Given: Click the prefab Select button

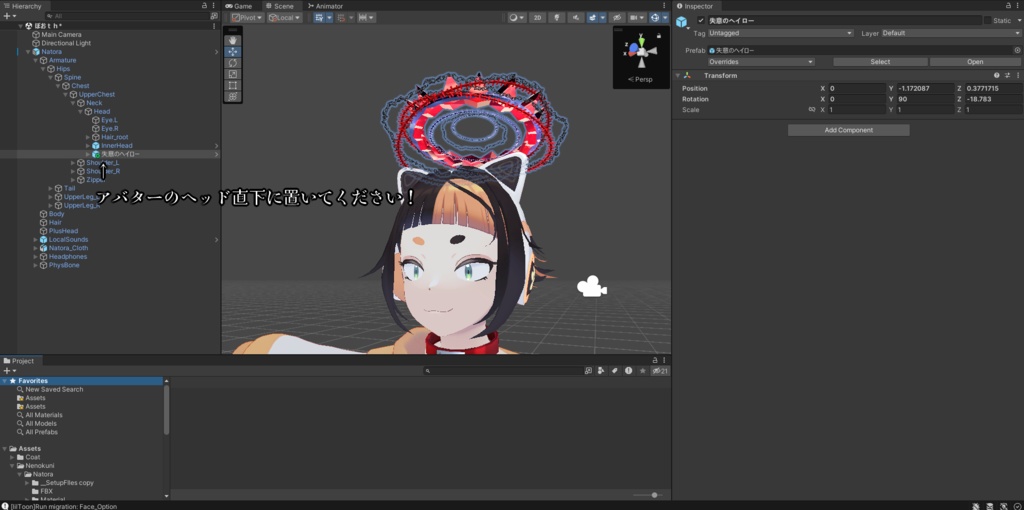Looking at the screenshot, I should click(x=880, y=62).
